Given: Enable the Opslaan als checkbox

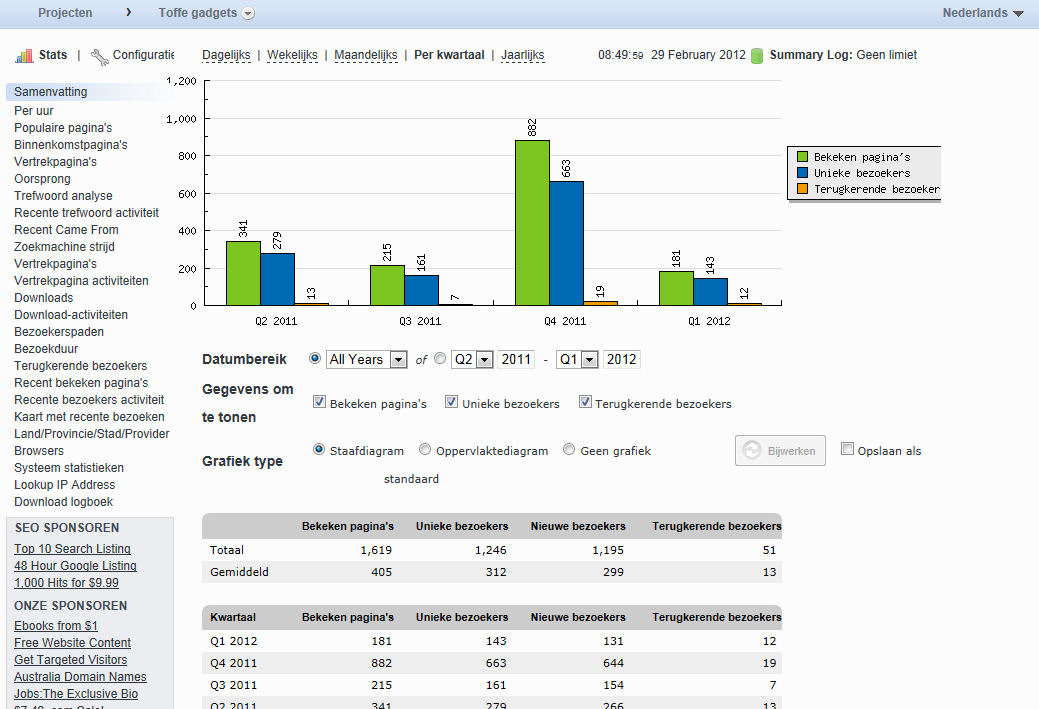Looking at the screenshot, I should 847,449.
